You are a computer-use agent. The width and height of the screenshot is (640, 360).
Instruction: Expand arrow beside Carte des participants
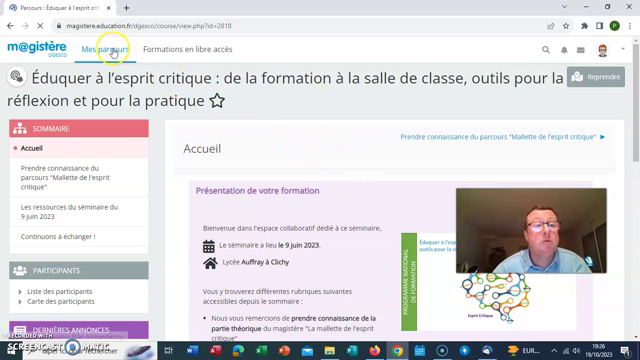click(20, 302)
